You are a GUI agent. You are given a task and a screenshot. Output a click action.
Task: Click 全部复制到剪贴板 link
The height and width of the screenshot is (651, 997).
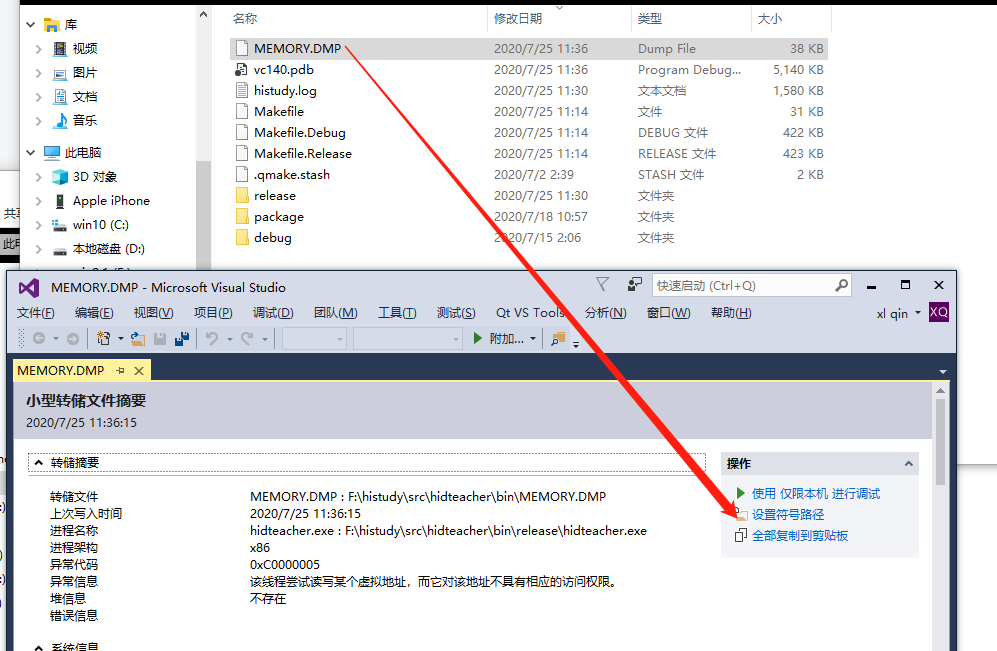[x=800, y=536]
